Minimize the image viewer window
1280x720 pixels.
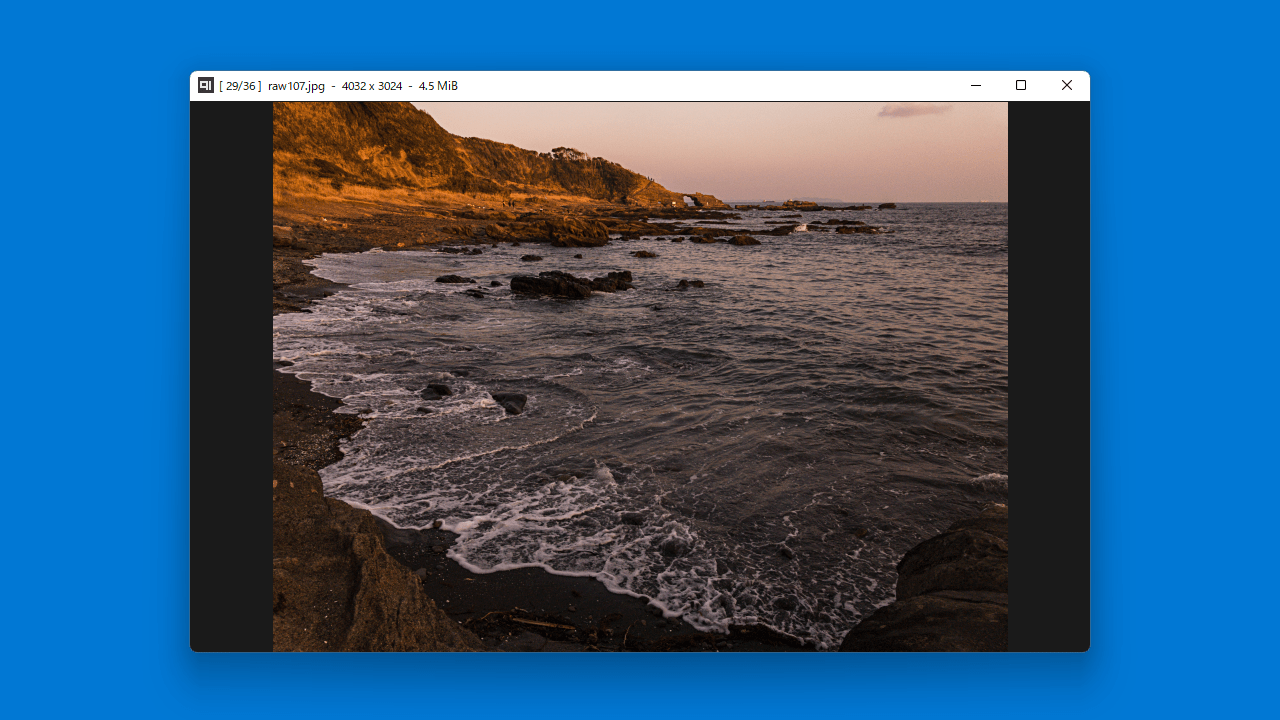click(x=976, y=86)
